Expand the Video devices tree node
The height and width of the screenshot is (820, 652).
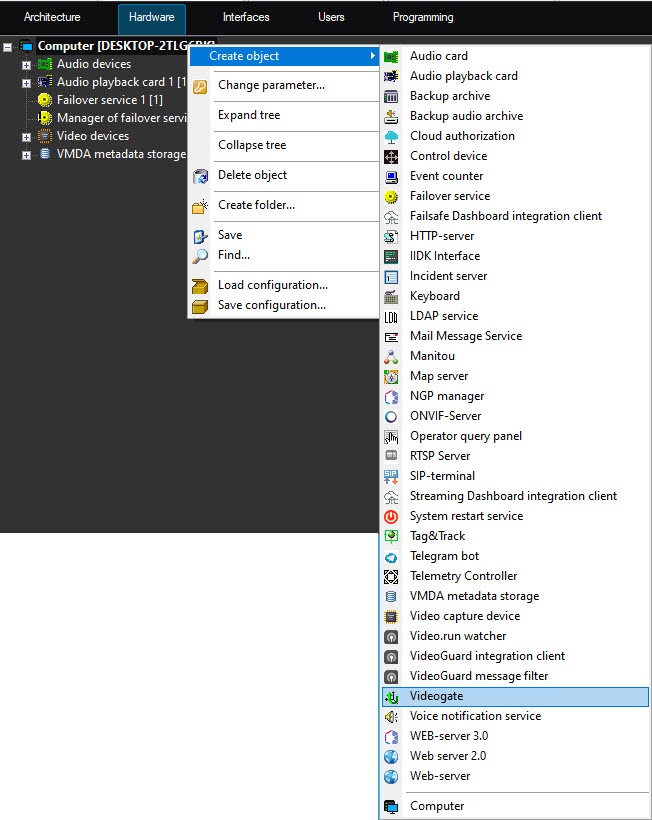click(27, 136)
